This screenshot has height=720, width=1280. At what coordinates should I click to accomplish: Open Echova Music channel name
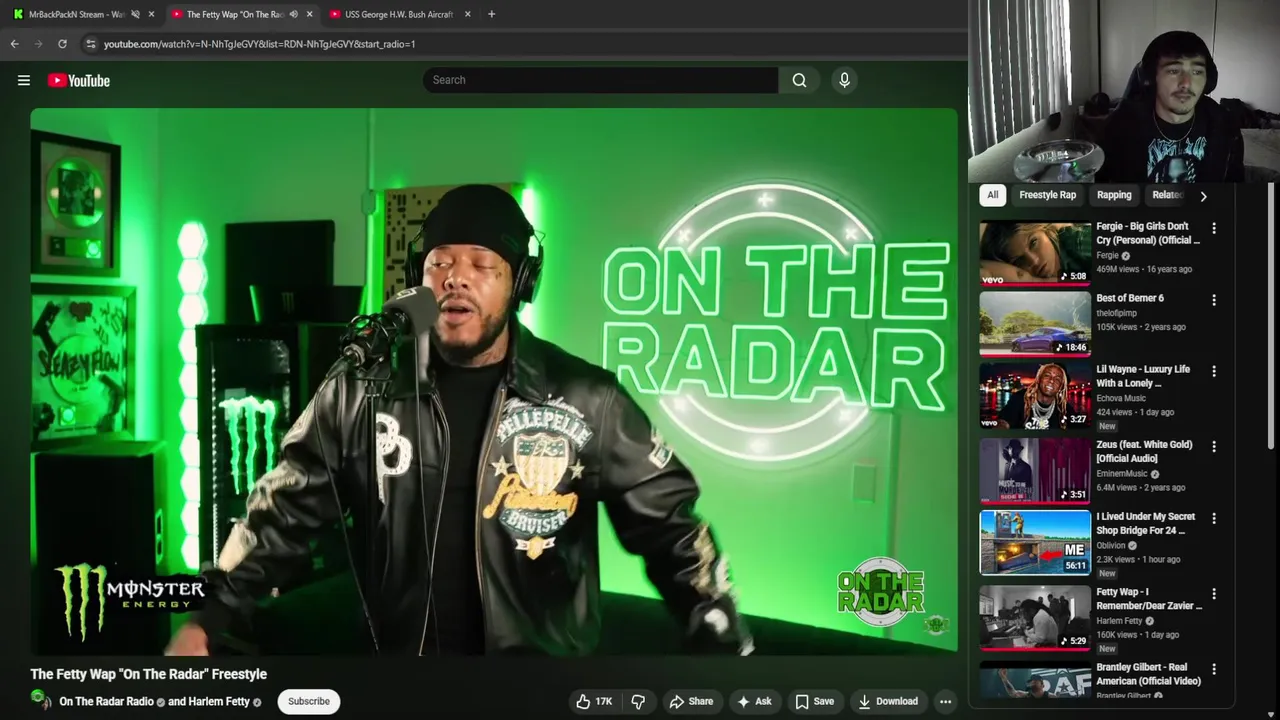pyautogui.click(x=1121, y=398)
